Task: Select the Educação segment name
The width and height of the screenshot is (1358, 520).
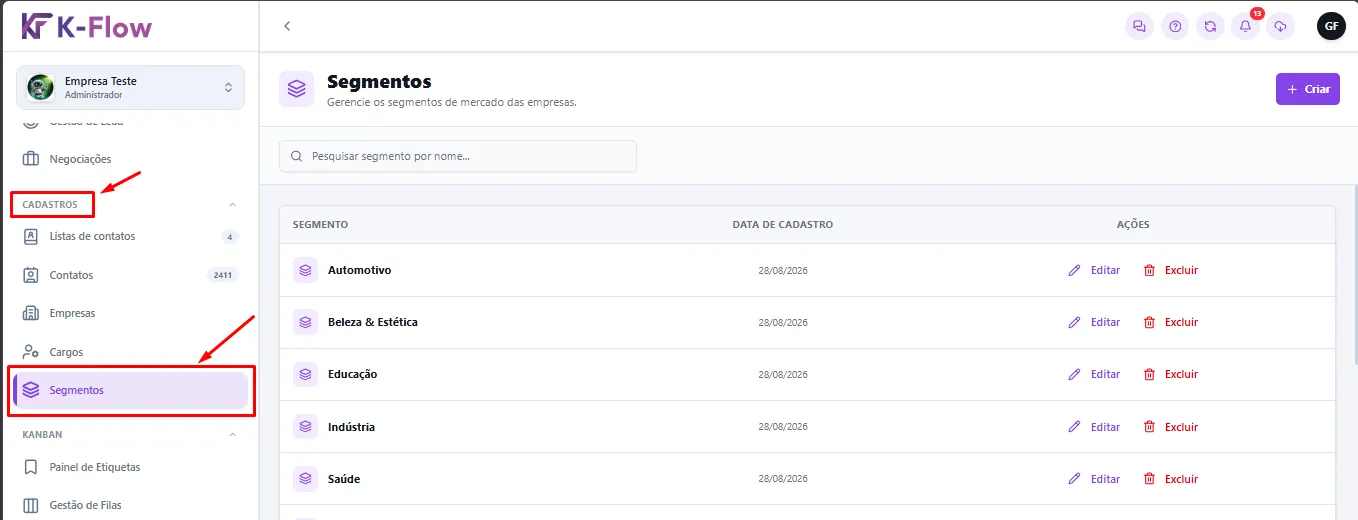Action: [x=352, y=374]
